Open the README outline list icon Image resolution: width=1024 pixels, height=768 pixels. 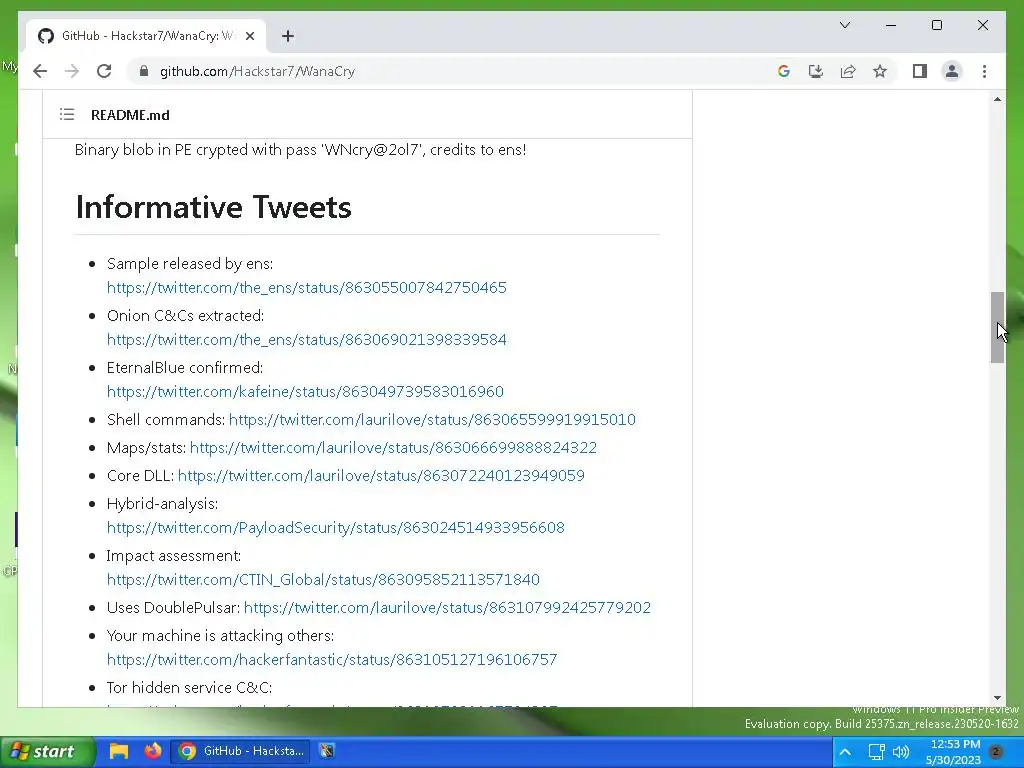tap(67, 114)
